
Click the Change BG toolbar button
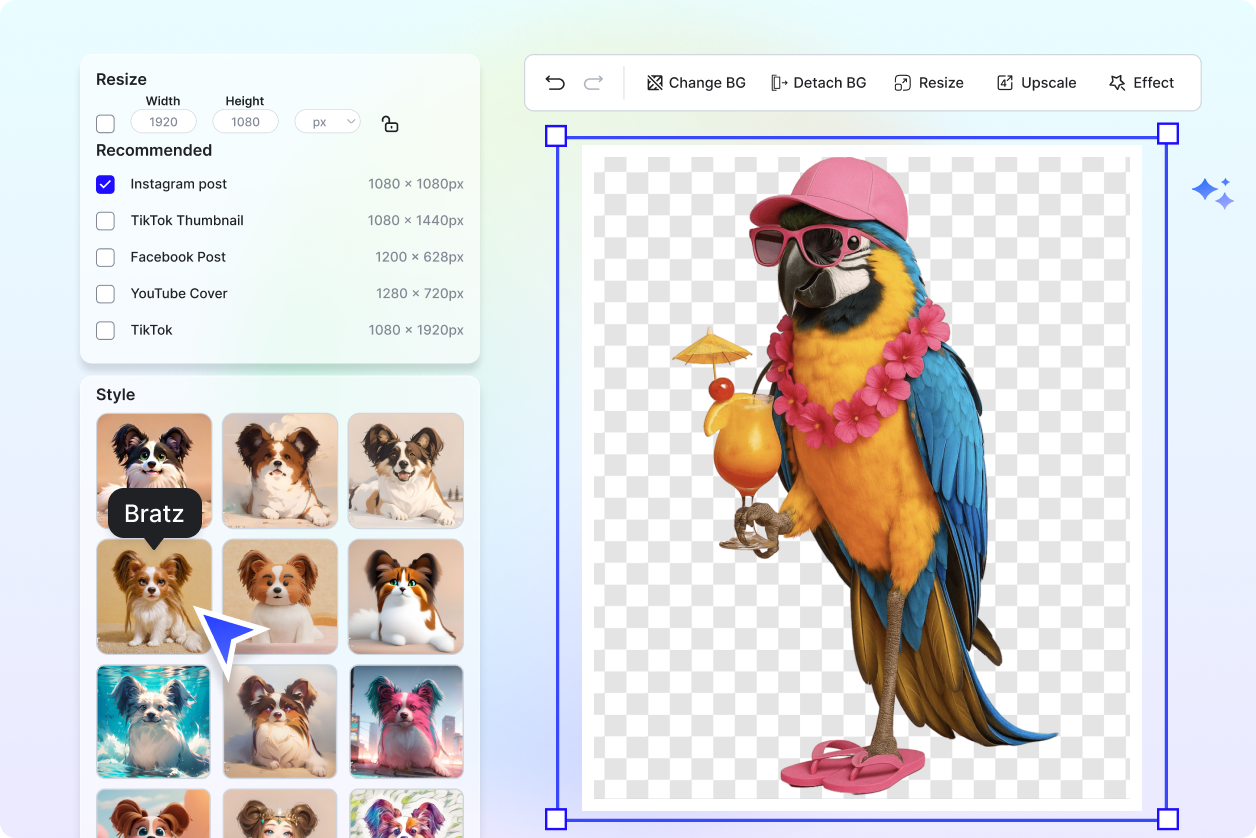coord(696,83)
